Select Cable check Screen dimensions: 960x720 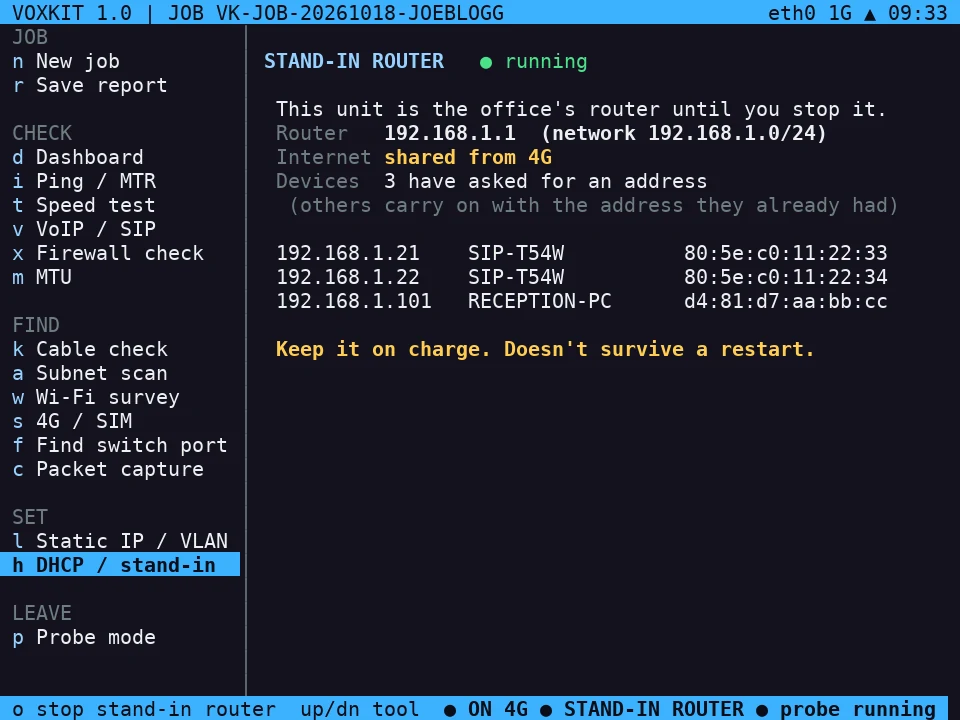120,349
